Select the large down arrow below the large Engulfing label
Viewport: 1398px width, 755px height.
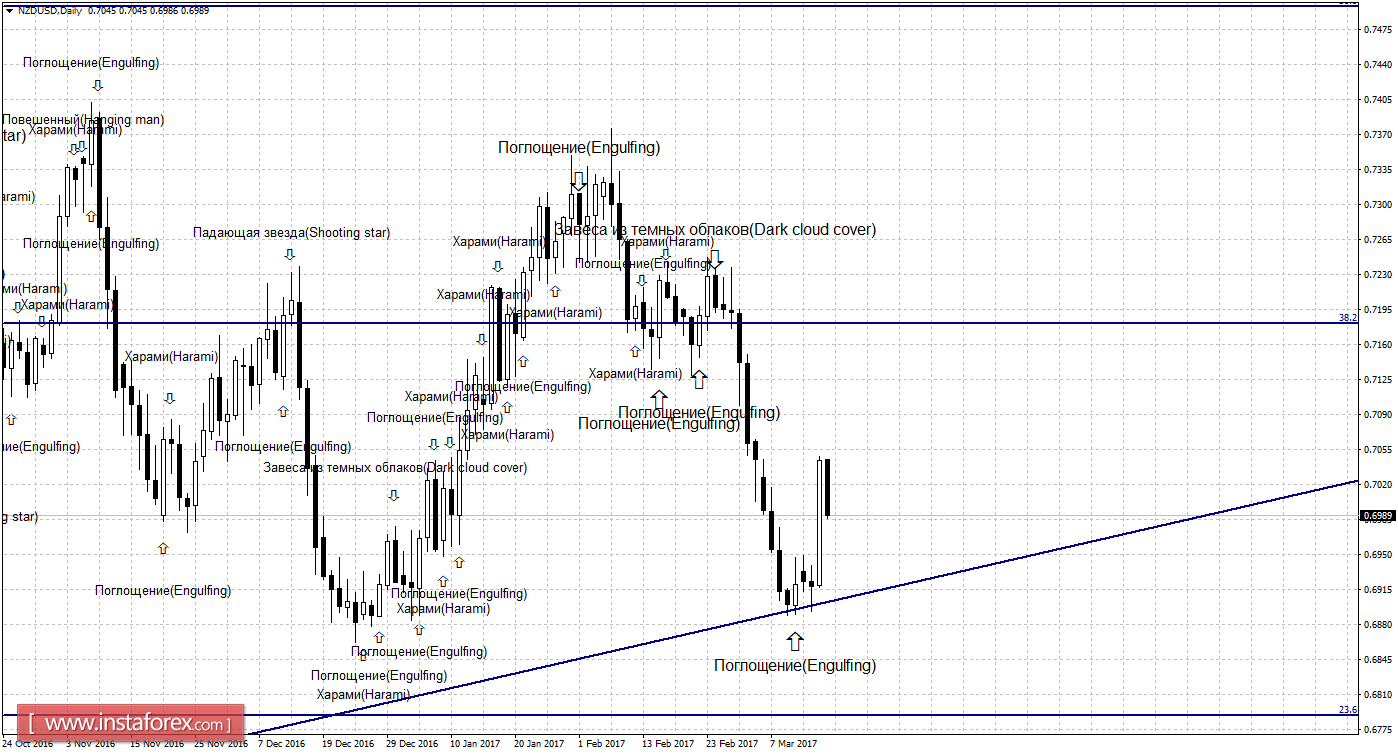coord(578,181)
